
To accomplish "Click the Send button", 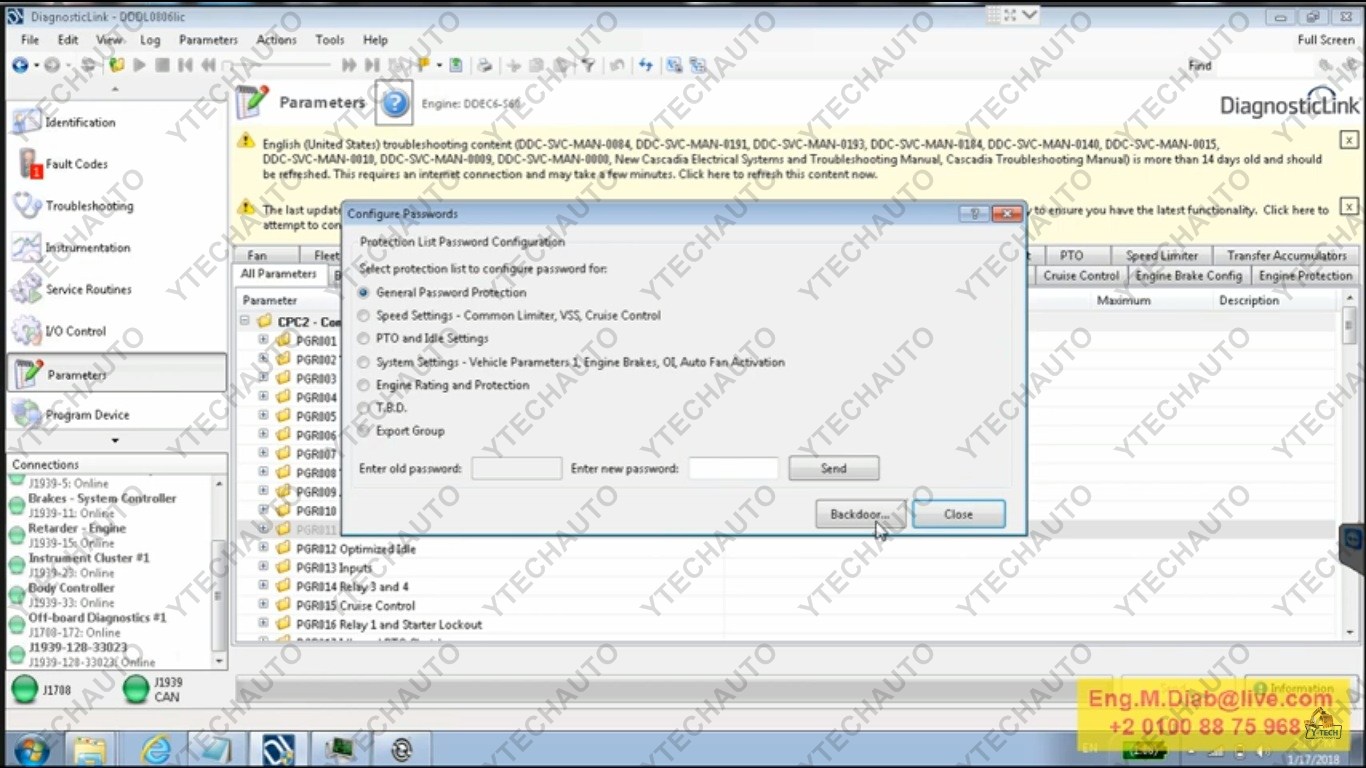I will click(834, 468).
